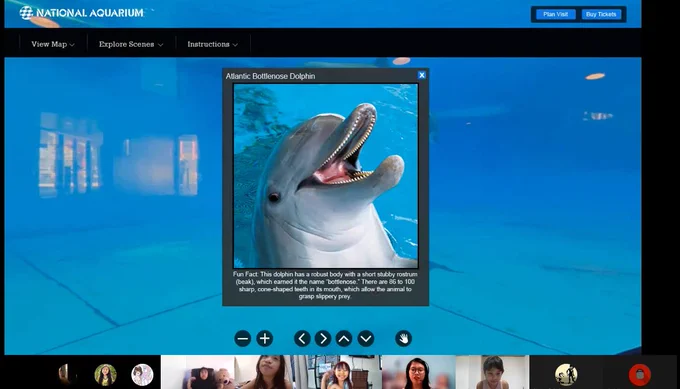Image resolution: width=680 pixels, height=389 pixels.
Task: Select the anime avatar participant
Action: pos(142,375)
